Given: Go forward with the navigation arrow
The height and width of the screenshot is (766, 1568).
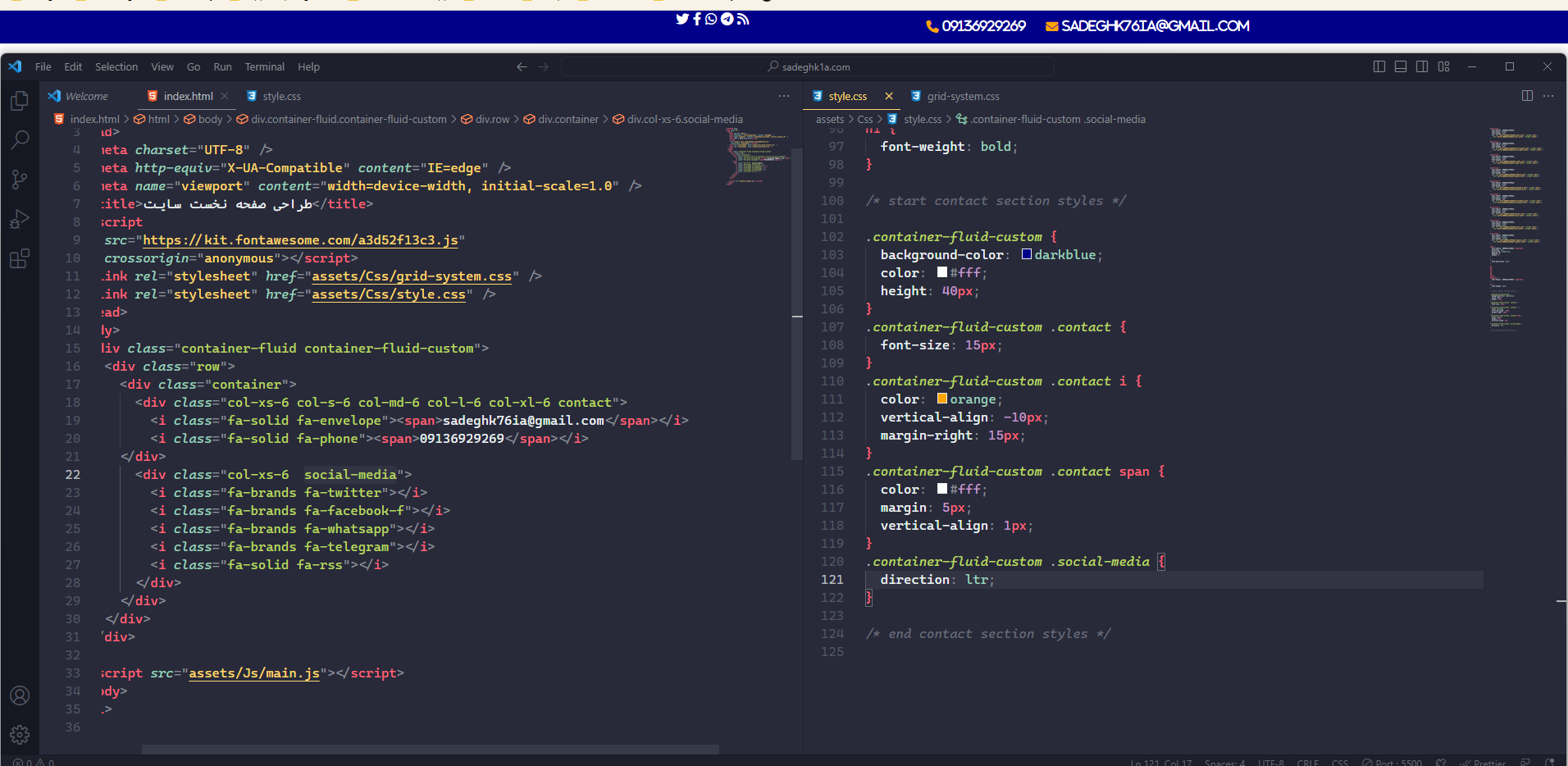Looking at the screenshot, I should 544,66.
